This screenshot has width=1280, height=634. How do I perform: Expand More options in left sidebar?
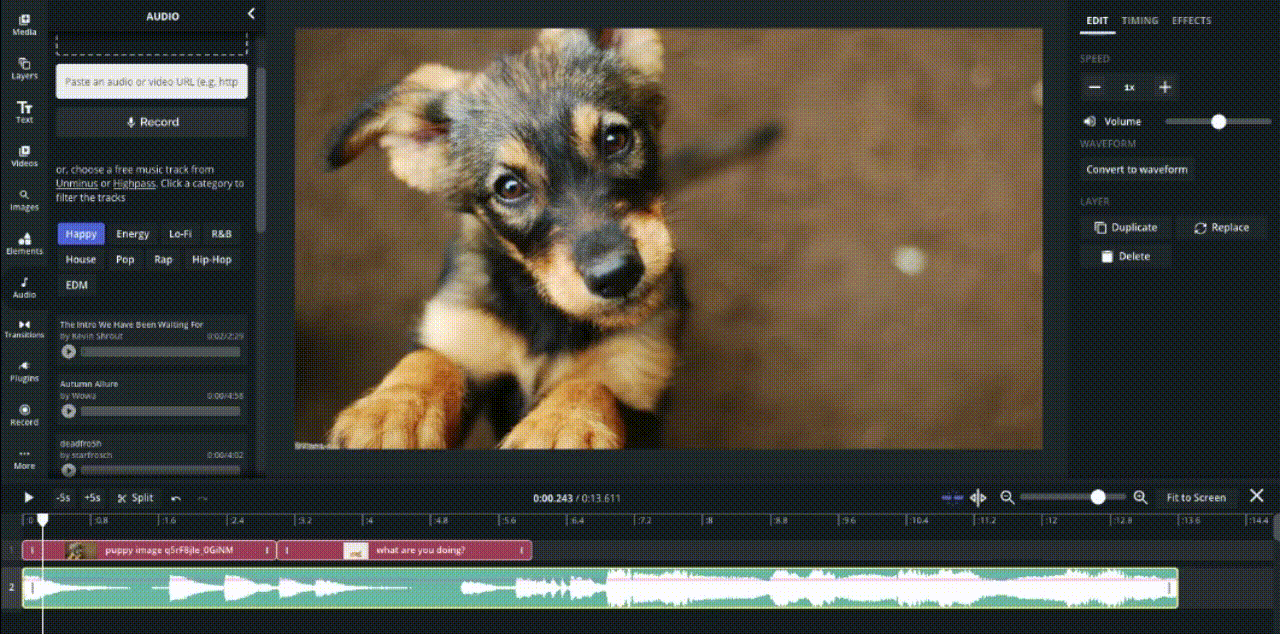24,459
